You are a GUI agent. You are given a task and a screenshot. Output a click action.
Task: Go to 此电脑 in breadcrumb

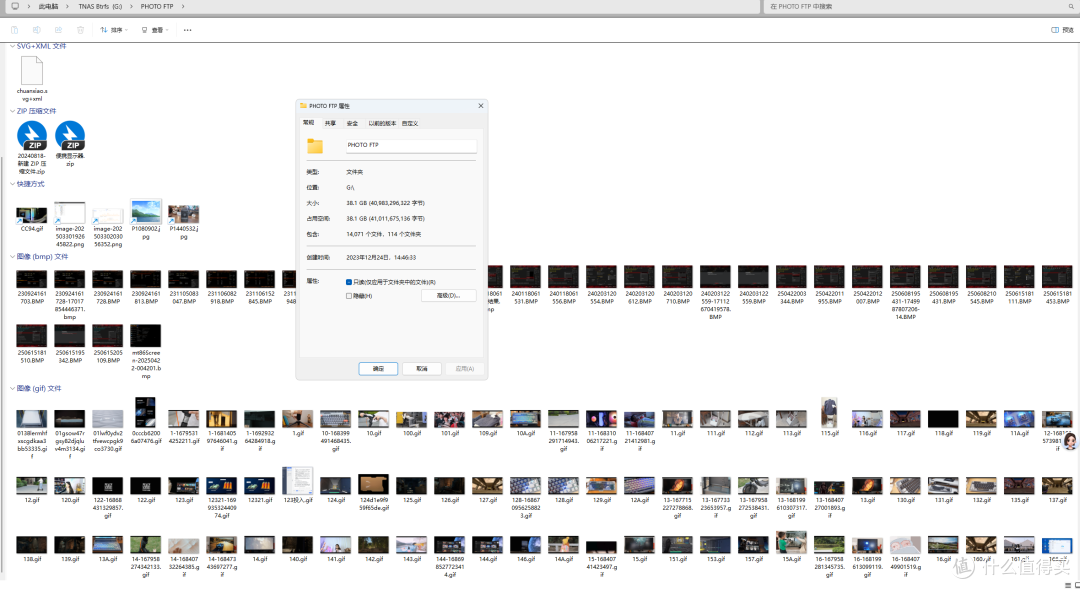tap(48, 6)
